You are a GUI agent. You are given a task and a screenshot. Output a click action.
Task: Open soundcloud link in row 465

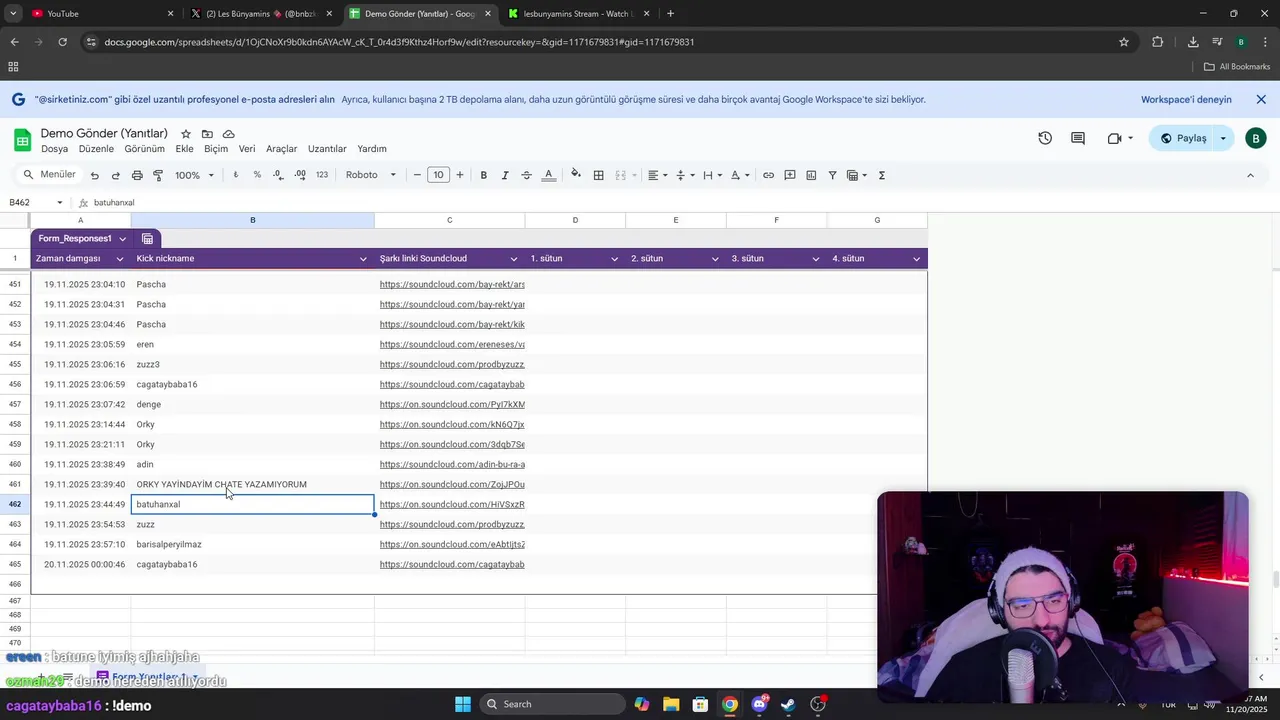(x=452, y=564)
